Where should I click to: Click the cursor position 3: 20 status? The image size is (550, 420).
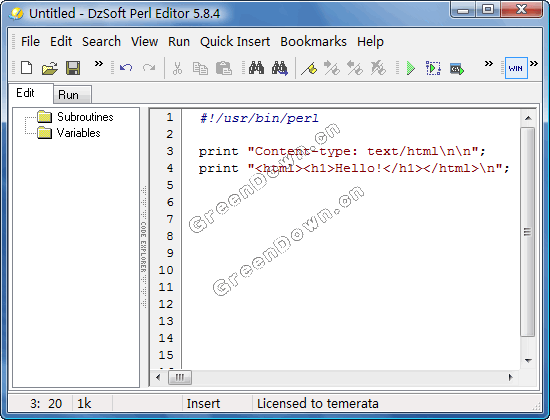[46, 404]
